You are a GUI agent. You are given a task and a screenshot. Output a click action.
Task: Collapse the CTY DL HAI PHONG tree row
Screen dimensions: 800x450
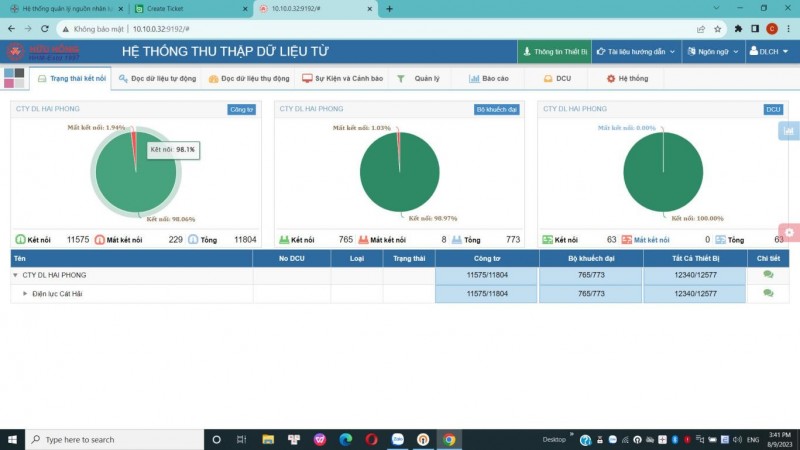coord(15,275)
